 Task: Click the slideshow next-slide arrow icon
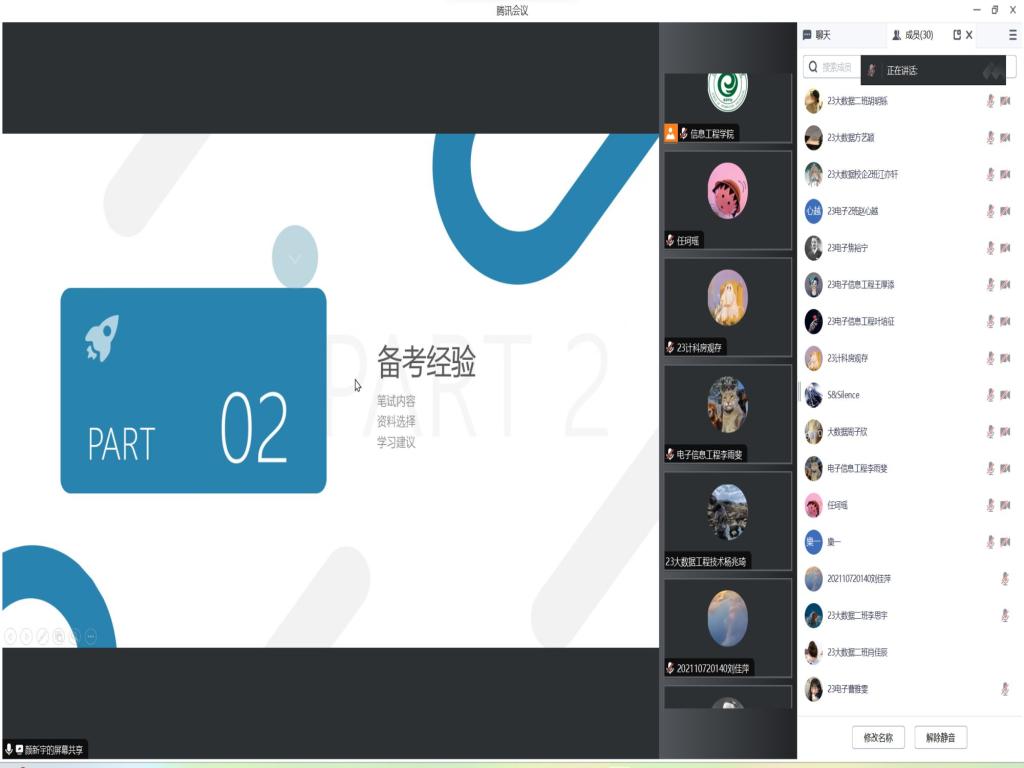click(x=27, y=636)
